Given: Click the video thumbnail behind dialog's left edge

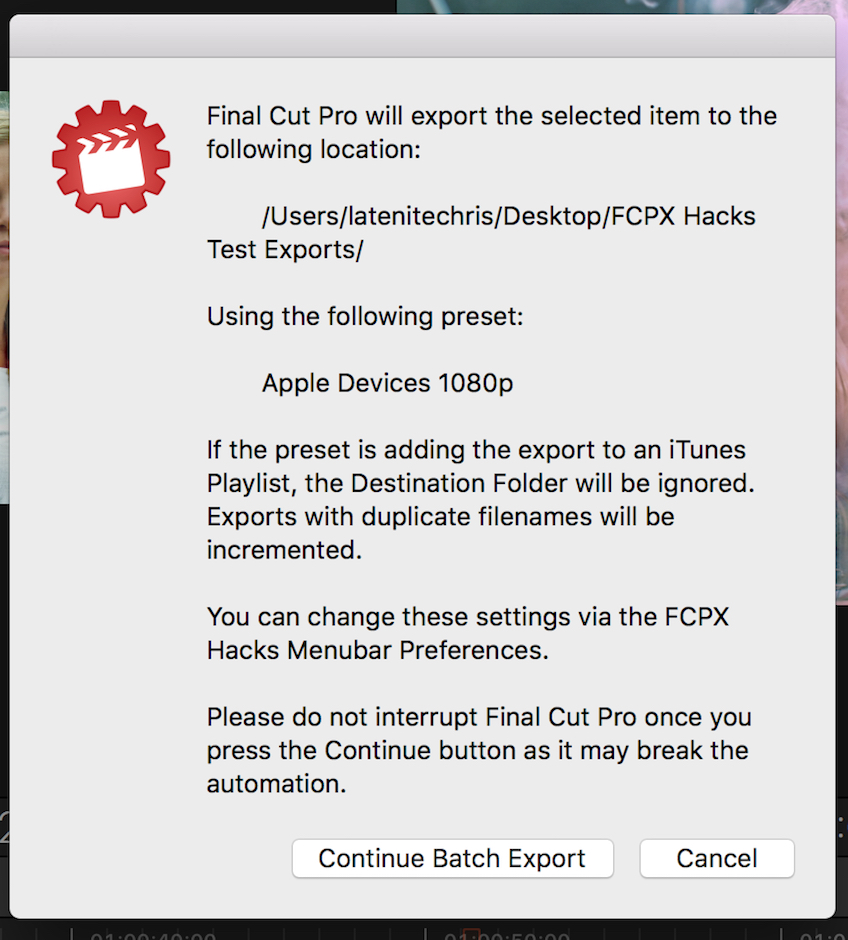Looking at the screenshot, I should 4,300.
